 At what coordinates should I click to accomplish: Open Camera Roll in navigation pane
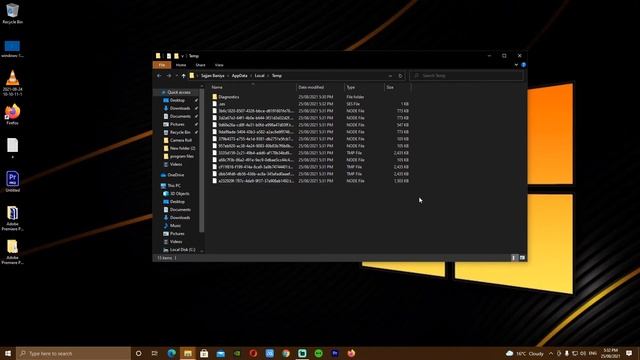(x=180, y=140)
